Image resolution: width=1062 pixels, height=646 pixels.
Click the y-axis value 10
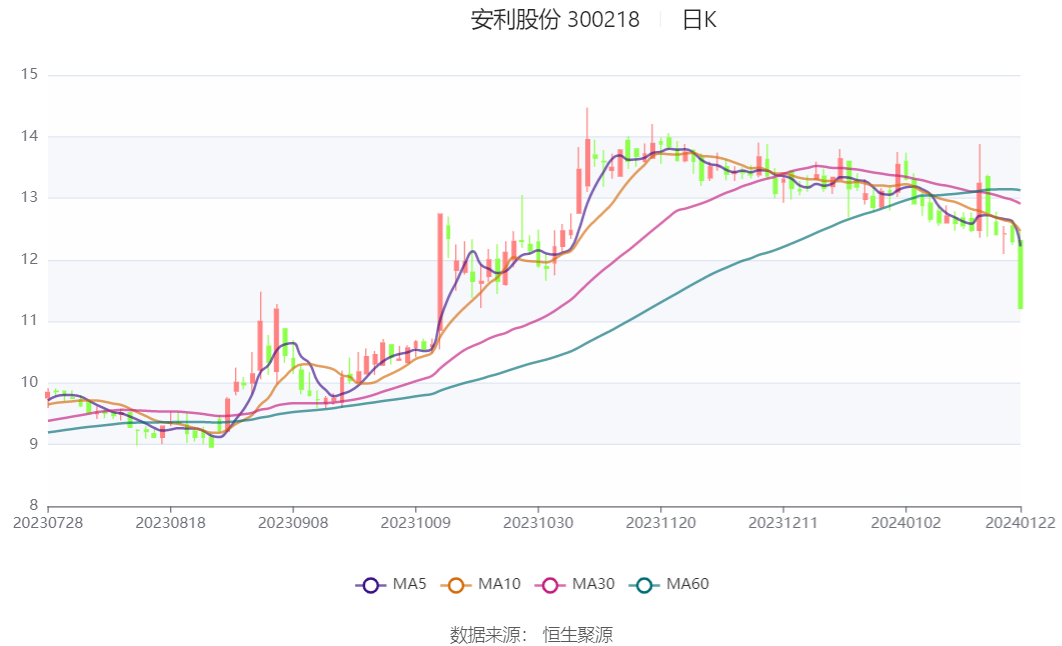pyautogui.click(x=29, y=382)
